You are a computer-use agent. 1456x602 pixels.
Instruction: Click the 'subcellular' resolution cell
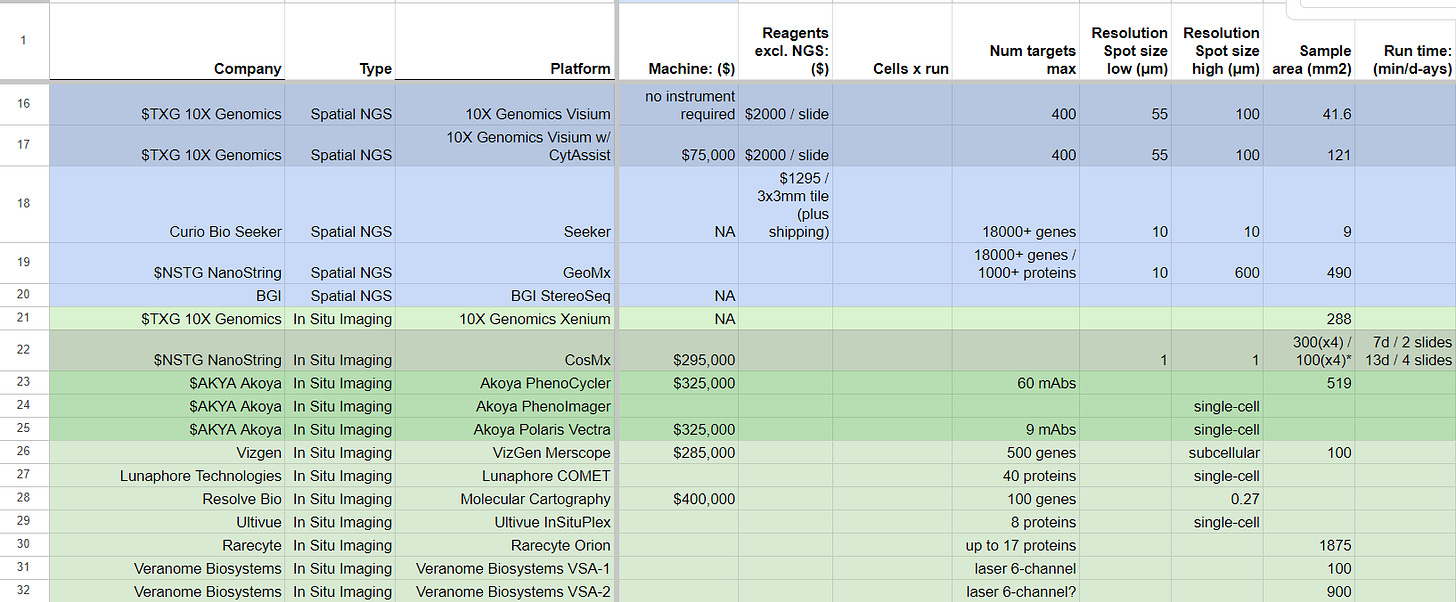[1217, 452]
